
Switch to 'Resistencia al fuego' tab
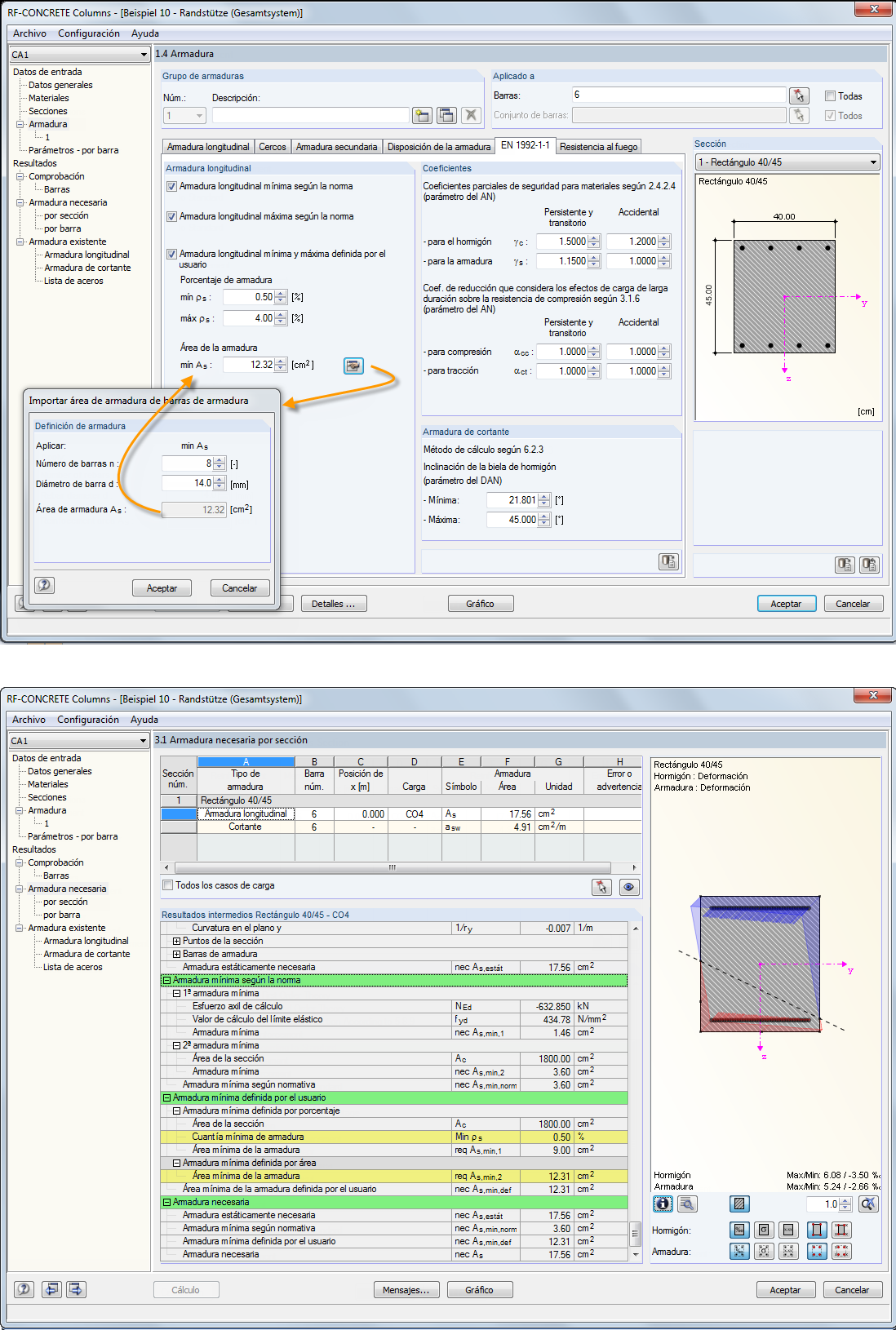599,147
